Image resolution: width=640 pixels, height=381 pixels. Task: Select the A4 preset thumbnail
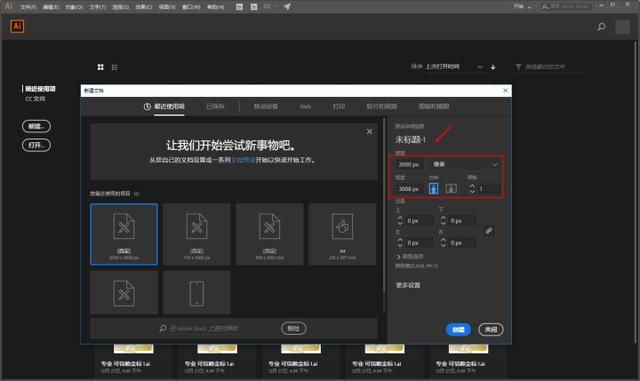(x=342, y=234)
